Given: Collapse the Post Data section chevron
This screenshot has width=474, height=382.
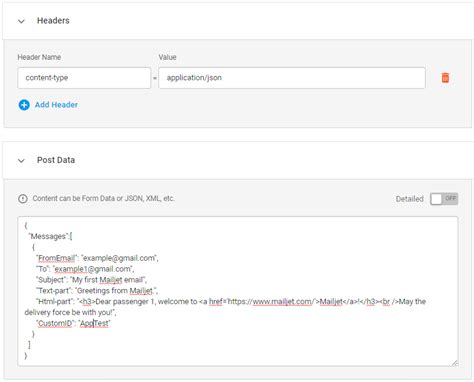Looking at the screenshot, I should coord(21,161).
